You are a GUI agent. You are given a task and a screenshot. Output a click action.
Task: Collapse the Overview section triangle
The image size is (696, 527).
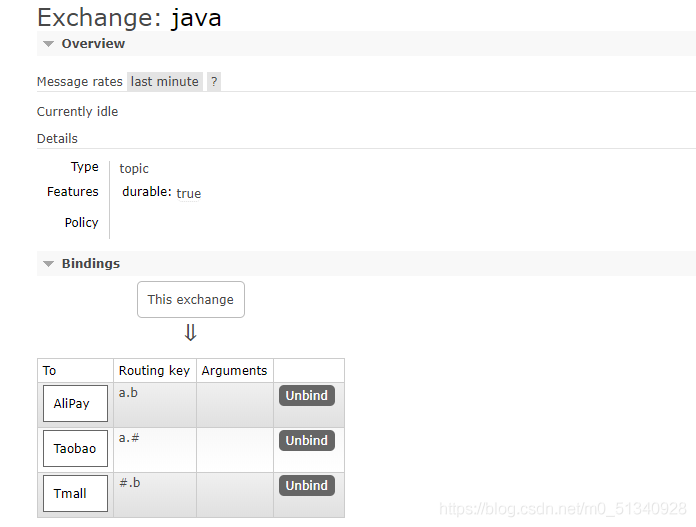click(x=48, y=44)
